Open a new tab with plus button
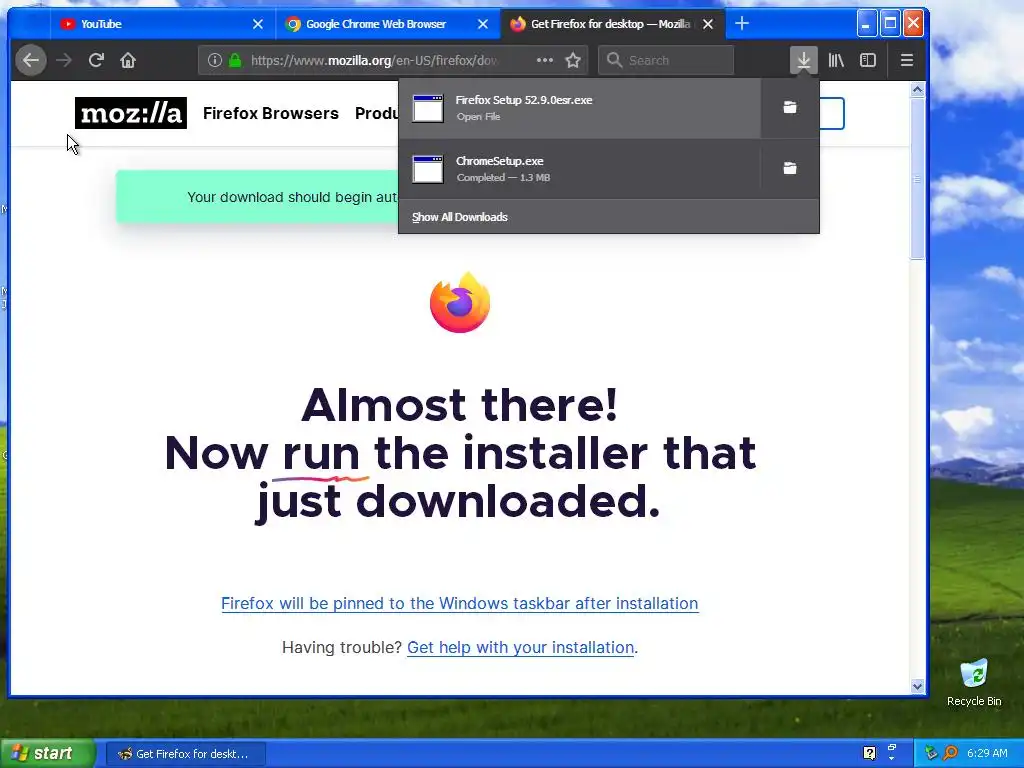Viewport: 1024px width, 768px height. pos(742,24)
